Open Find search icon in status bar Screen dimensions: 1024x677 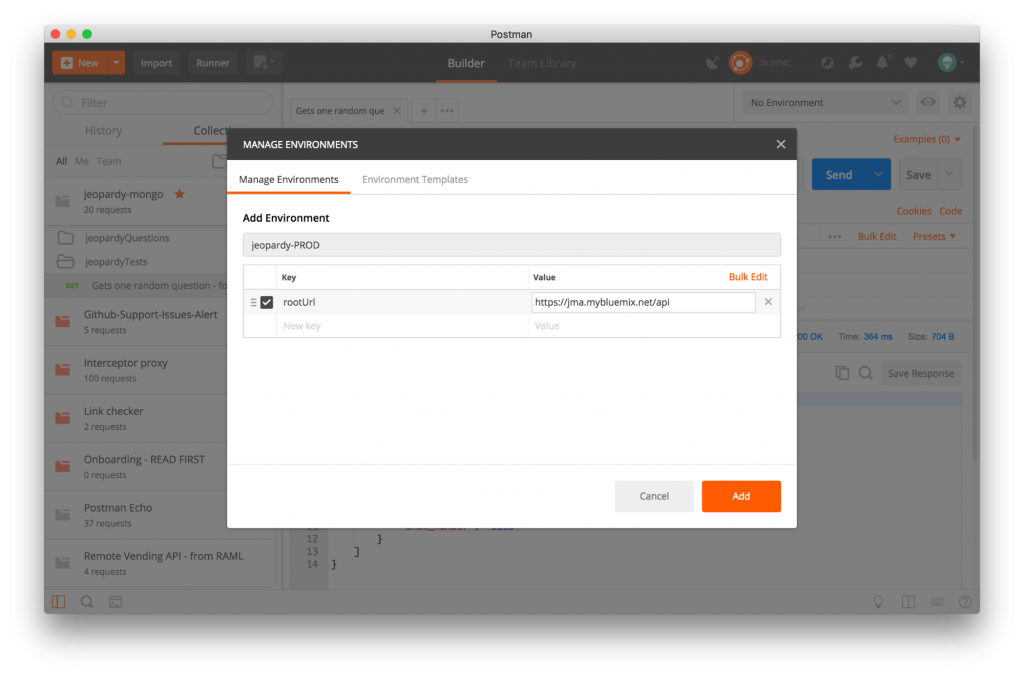[86, 602]
